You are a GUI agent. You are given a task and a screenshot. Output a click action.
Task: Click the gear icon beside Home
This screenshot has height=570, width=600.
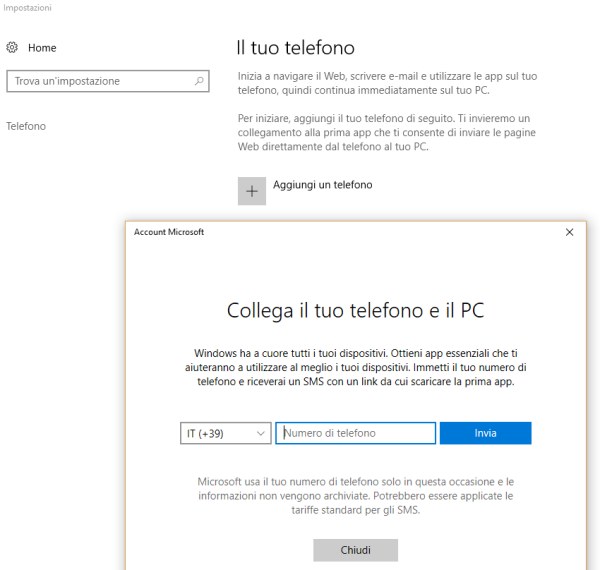(12, 47)
